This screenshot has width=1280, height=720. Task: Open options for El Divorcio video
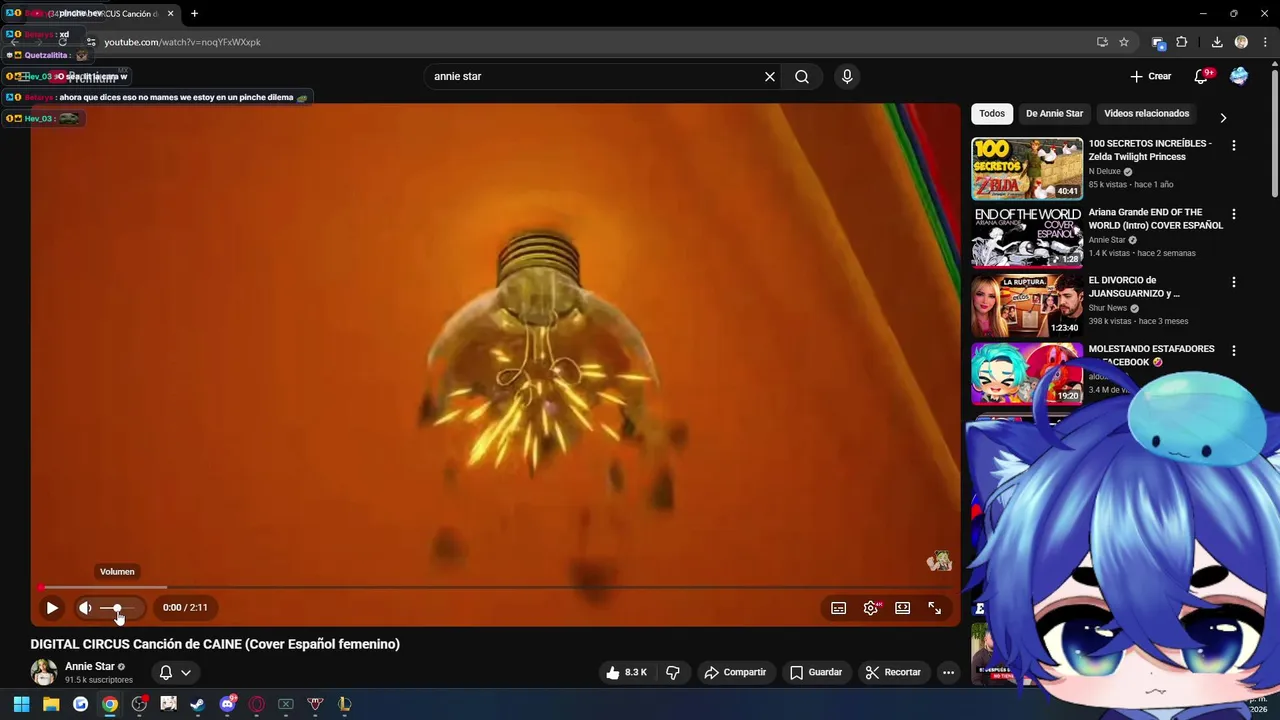point(1233,282)
